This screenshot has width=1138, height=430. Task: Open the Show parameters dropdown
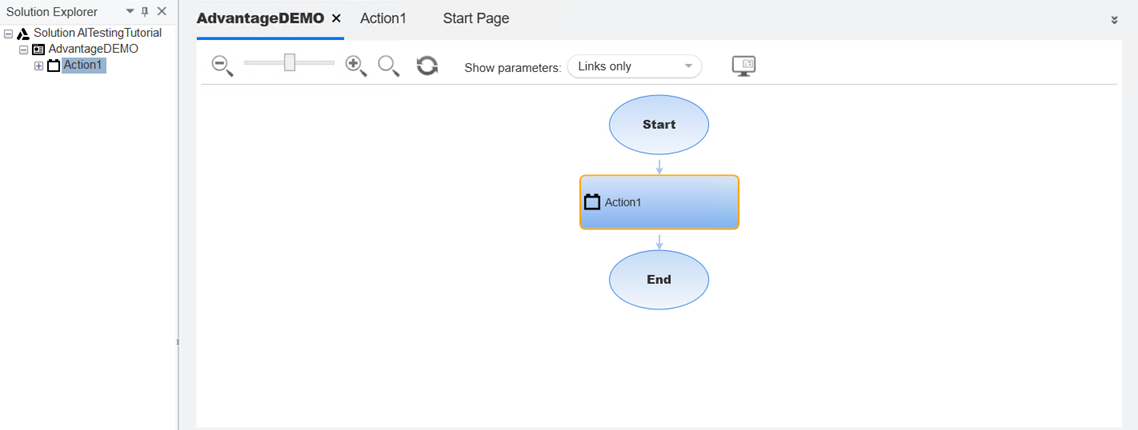point(634,66)
